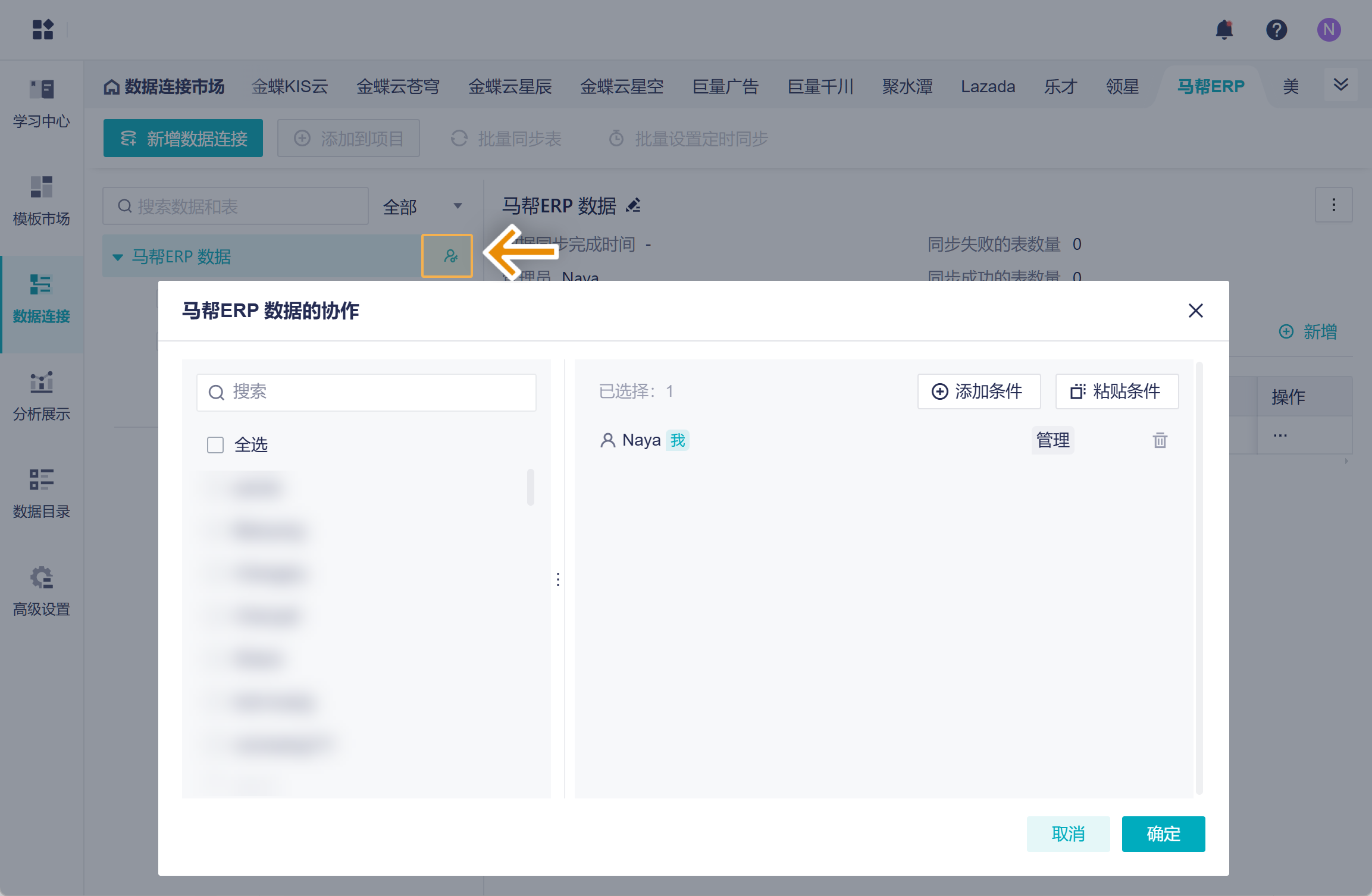
Task: Collapse the 马帮ERP 数据 tree node
Action: pos(118,257)
